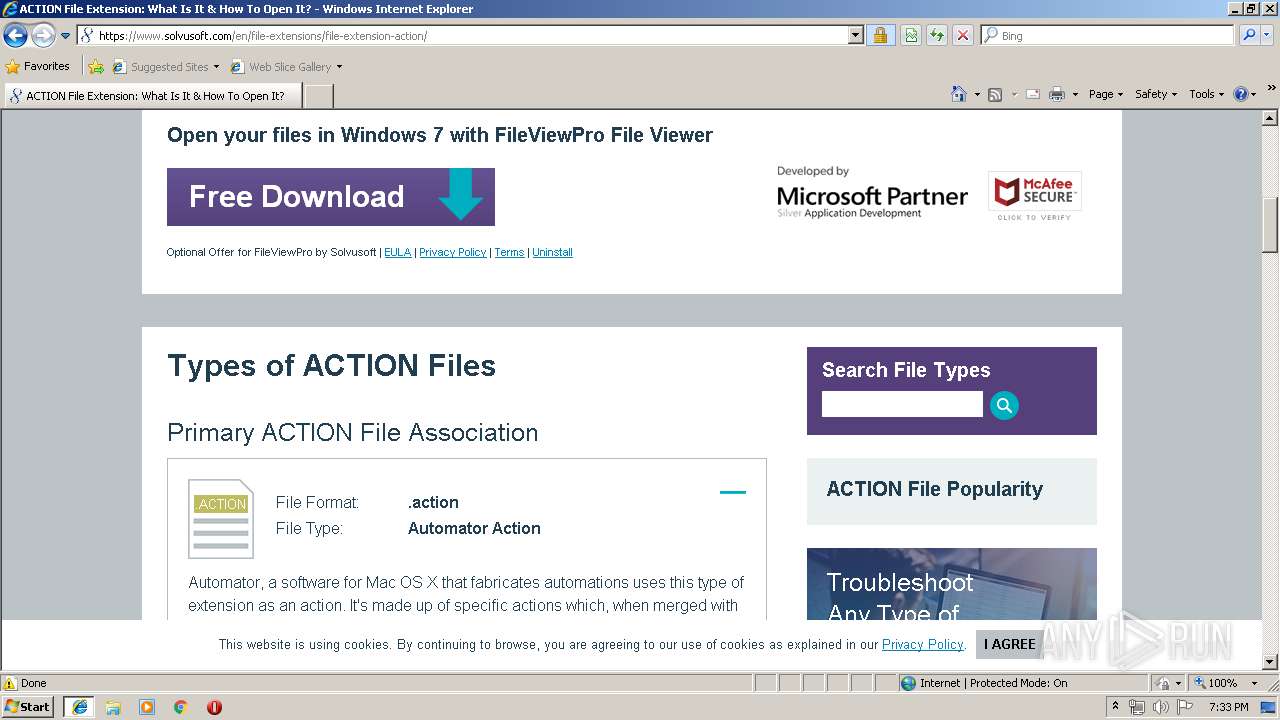The image size is (1280, 720).
Task: Open the recent pages dropdown beside Forward
Action: coord(66,36)
